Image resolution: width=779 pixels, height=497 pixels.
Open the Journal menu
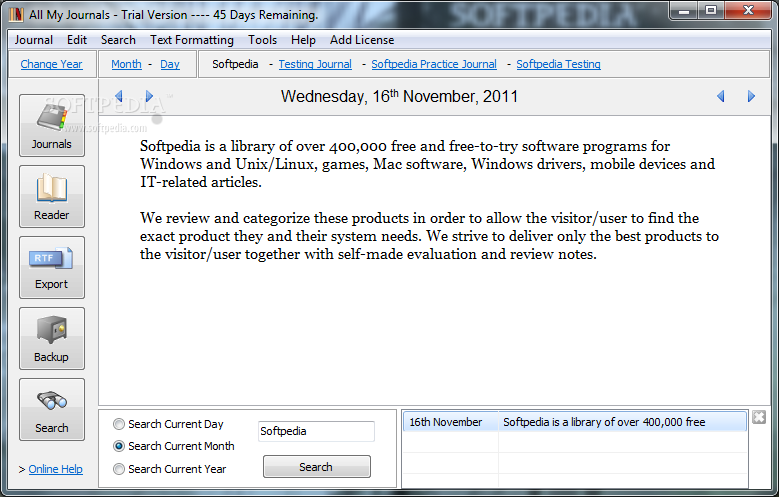point(34,40)
